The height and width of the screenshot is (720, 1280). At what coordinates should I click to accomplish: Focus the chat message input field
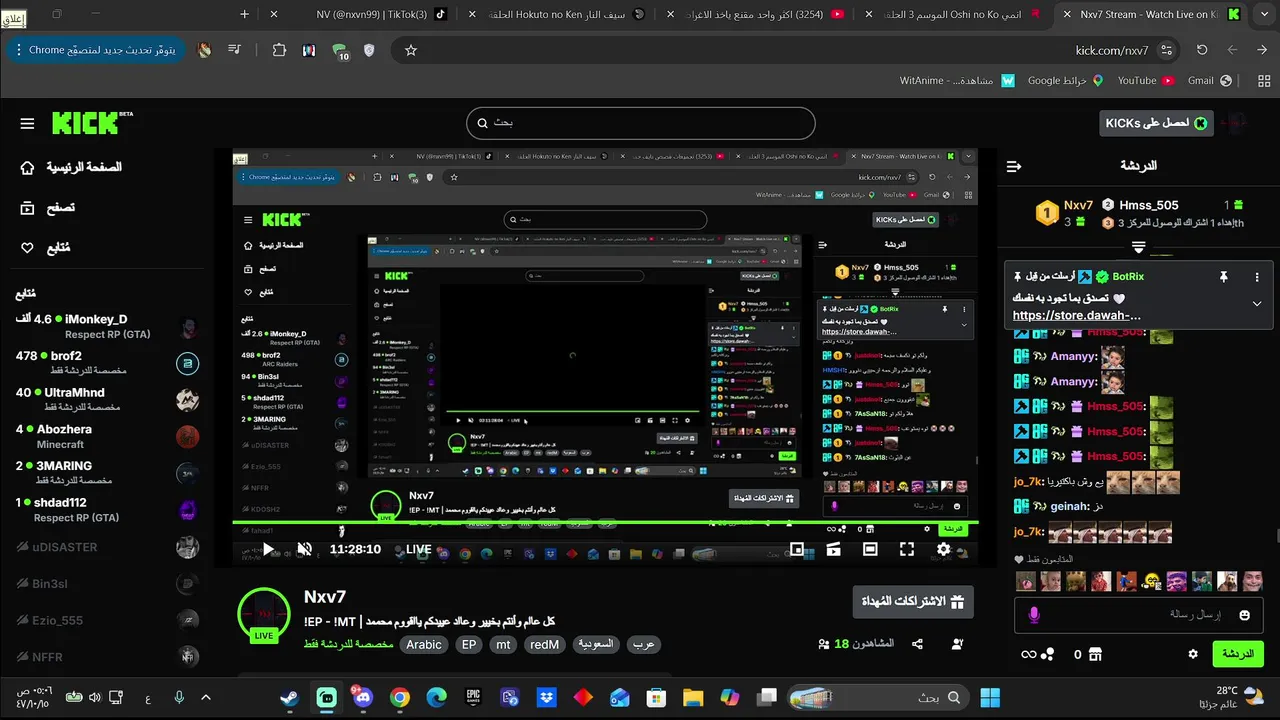click(1139, 615)
